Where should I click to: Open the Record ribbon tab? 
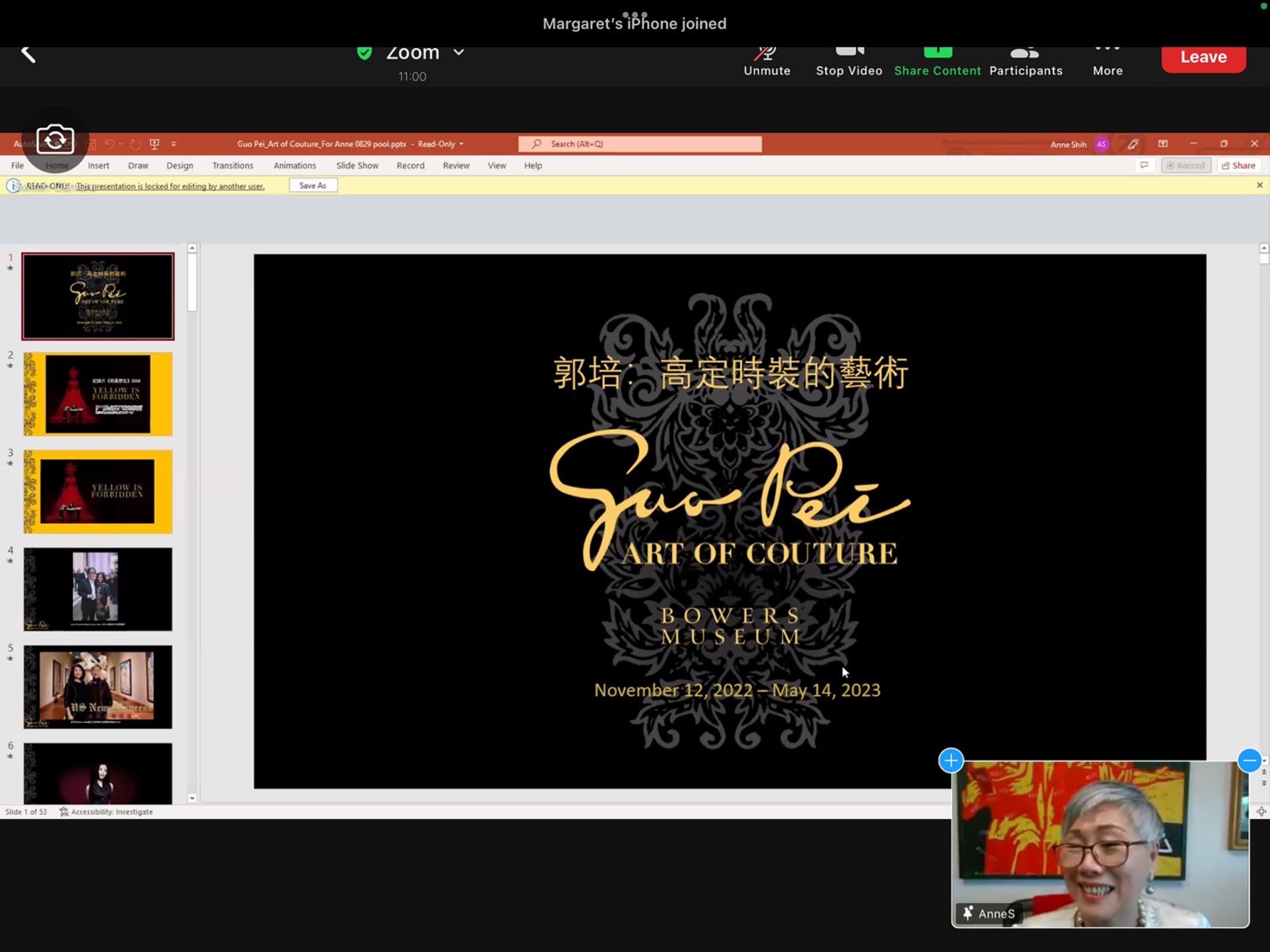pos(410,165)
